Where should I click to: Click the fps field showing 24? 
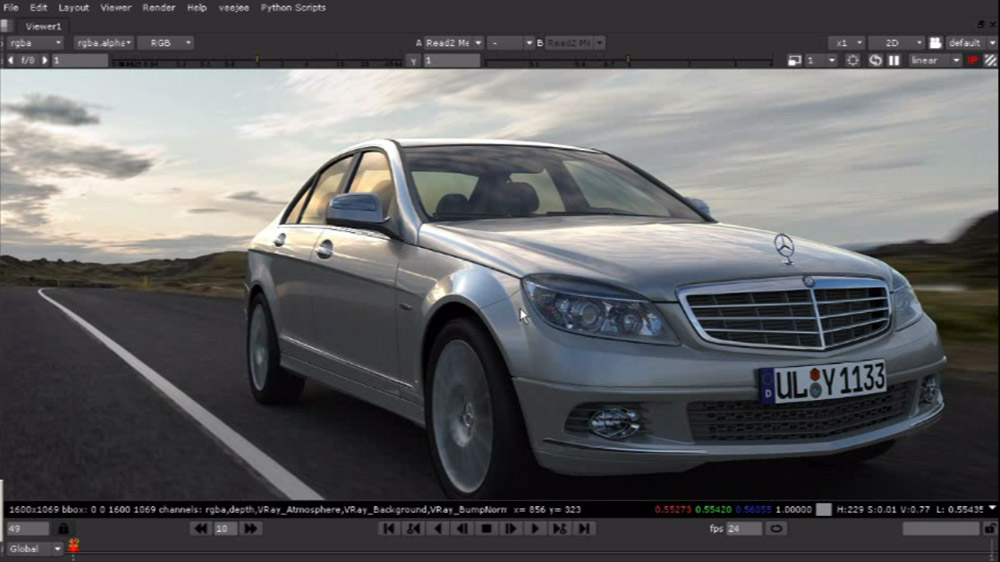tap(744, 529)
